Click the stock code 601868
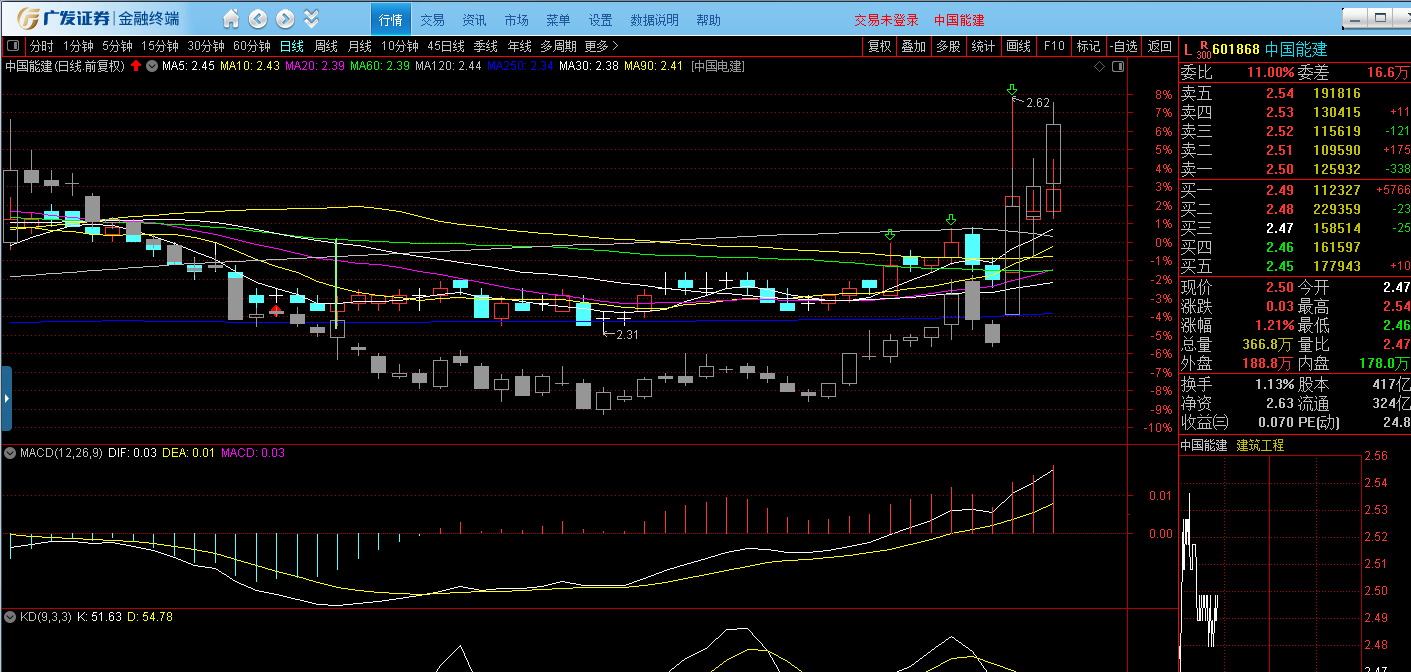1411x672 pixels. coord(1236,49)
